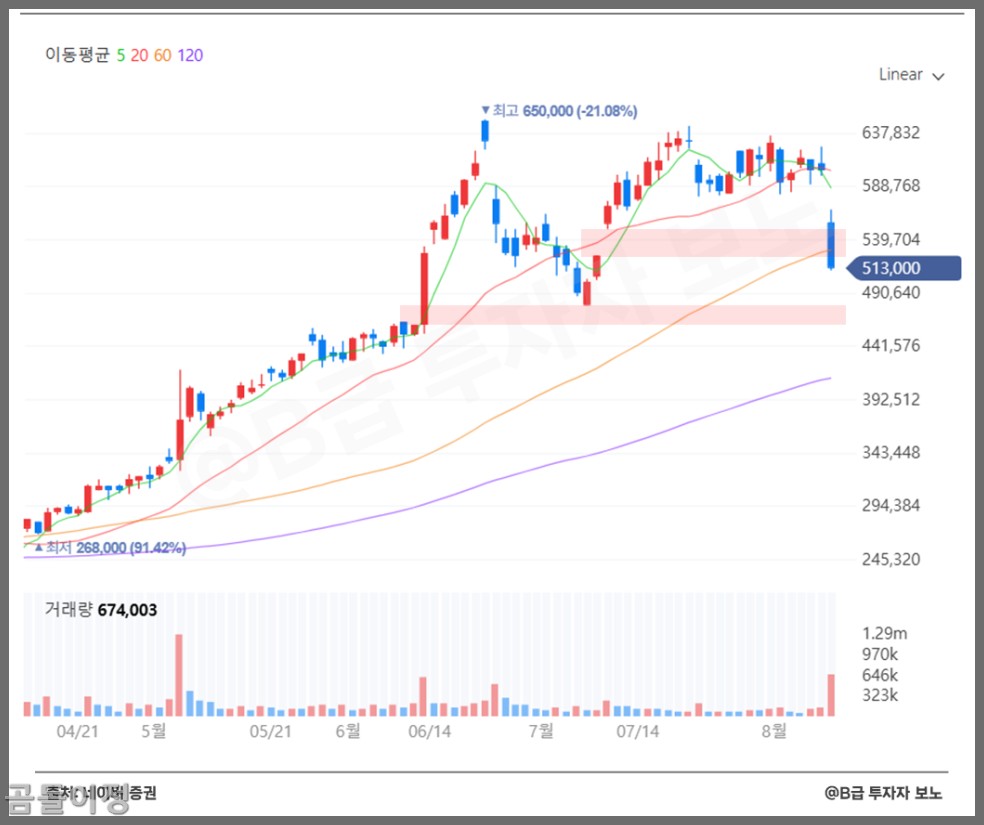Click the 441,576 price axis label
Image resolution: width=984 pixels, height=825 pixels.
point(890,346)
